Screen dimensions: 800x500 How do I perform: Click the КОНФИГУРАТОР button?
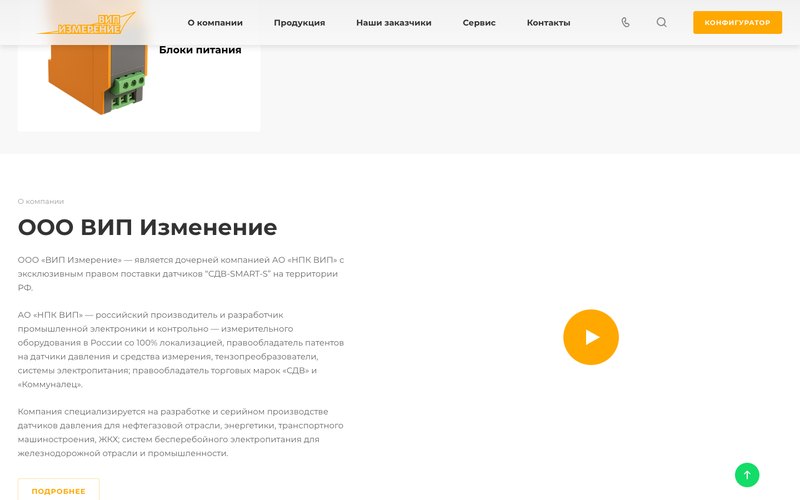click(737, 22)
